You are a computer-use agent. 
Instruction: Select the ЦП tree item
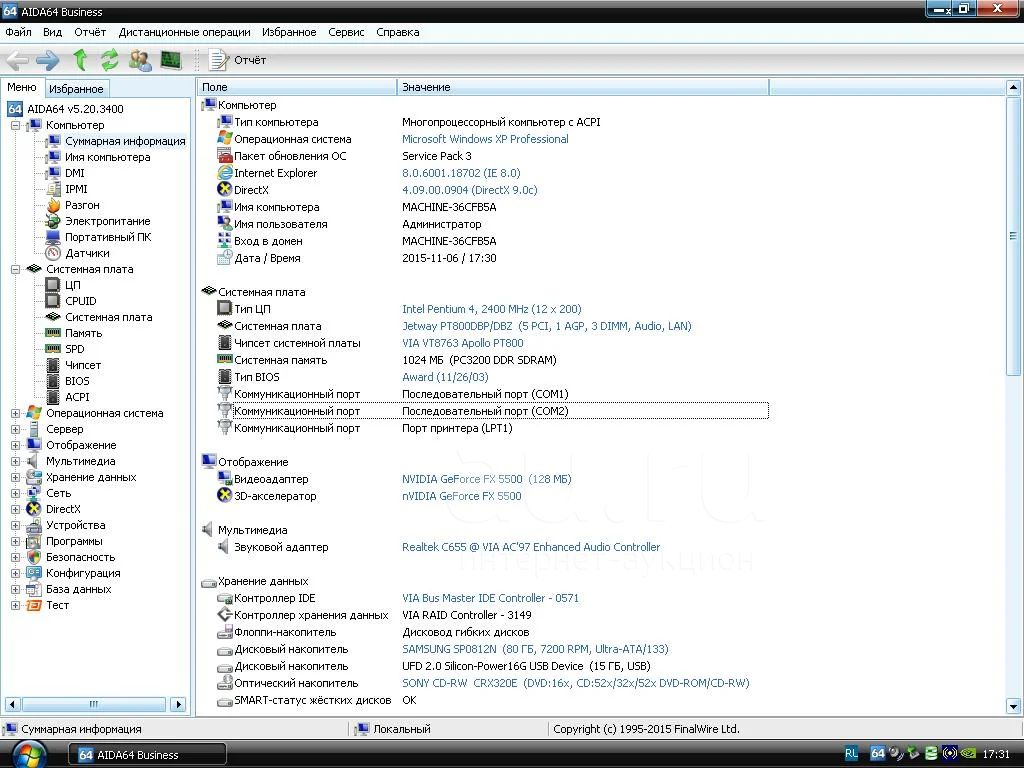[x=72, y=285]
